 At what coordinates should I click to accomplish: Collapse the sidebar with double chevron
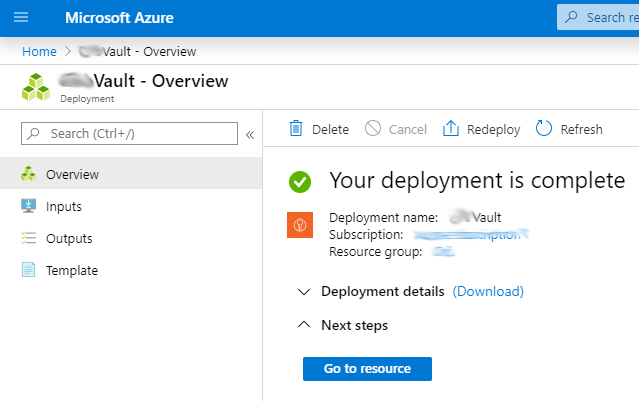pos(250,134)
